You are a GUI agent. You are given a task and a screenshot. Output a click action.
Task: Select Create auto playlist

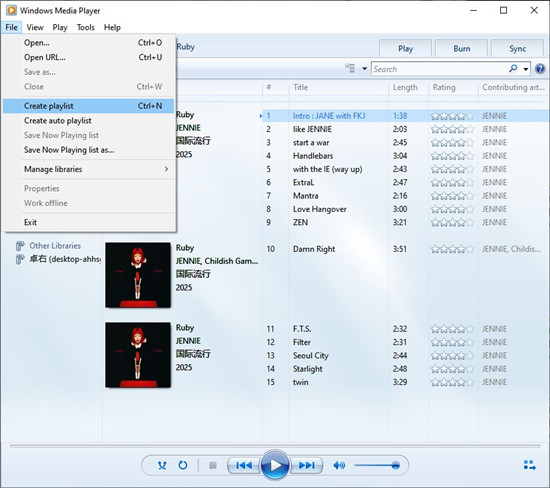click(88, 120)
